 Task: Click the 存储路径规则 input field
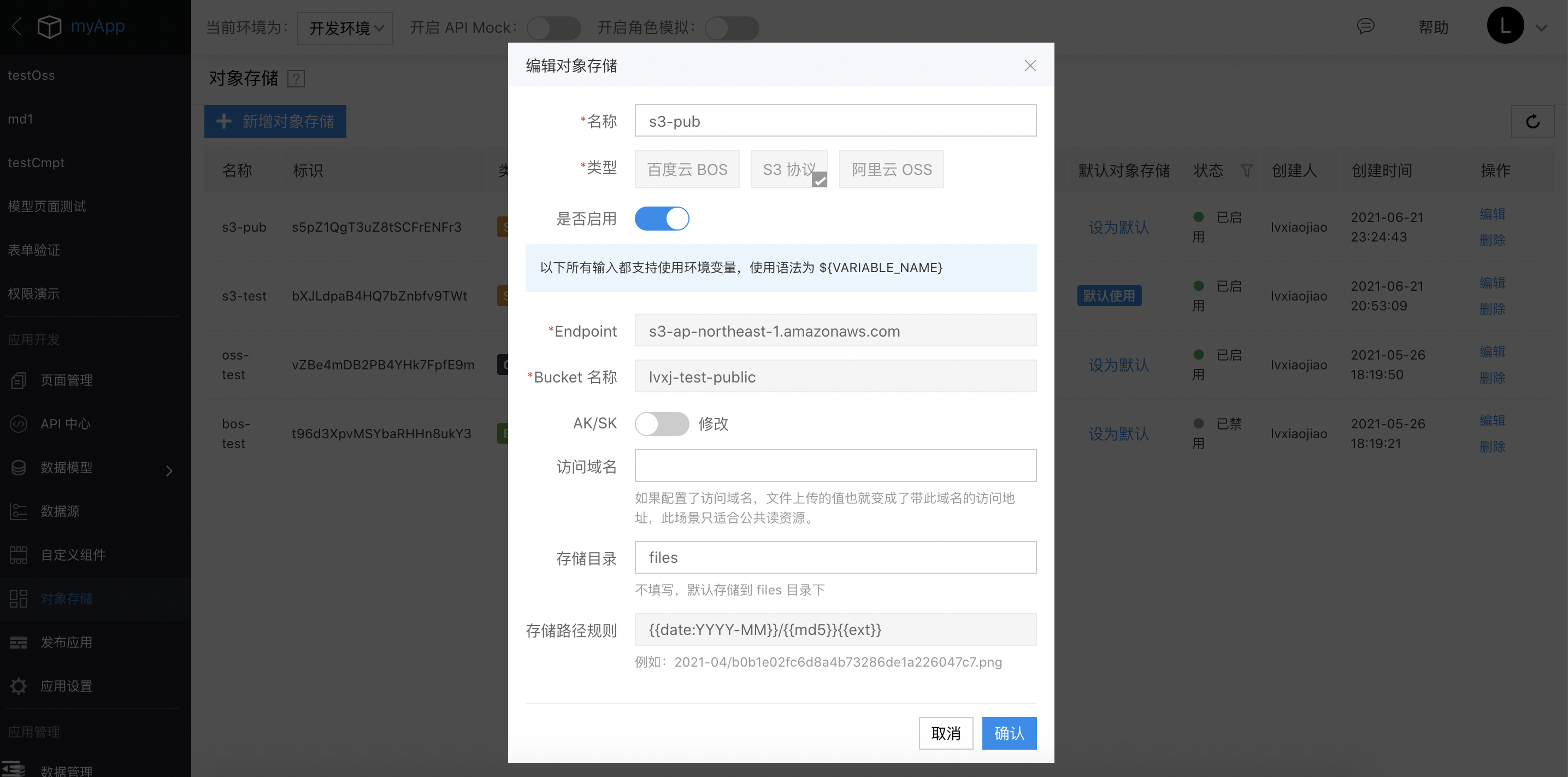[835, 629]
